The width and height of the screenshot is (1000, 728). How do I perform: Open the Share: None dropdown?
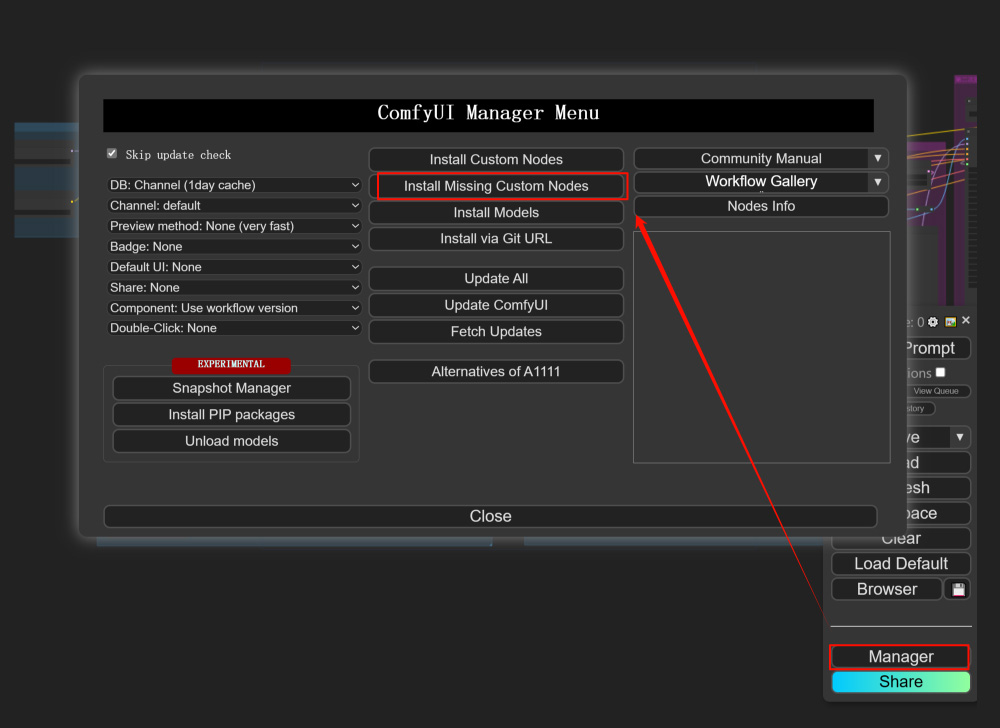click(234, 287)
